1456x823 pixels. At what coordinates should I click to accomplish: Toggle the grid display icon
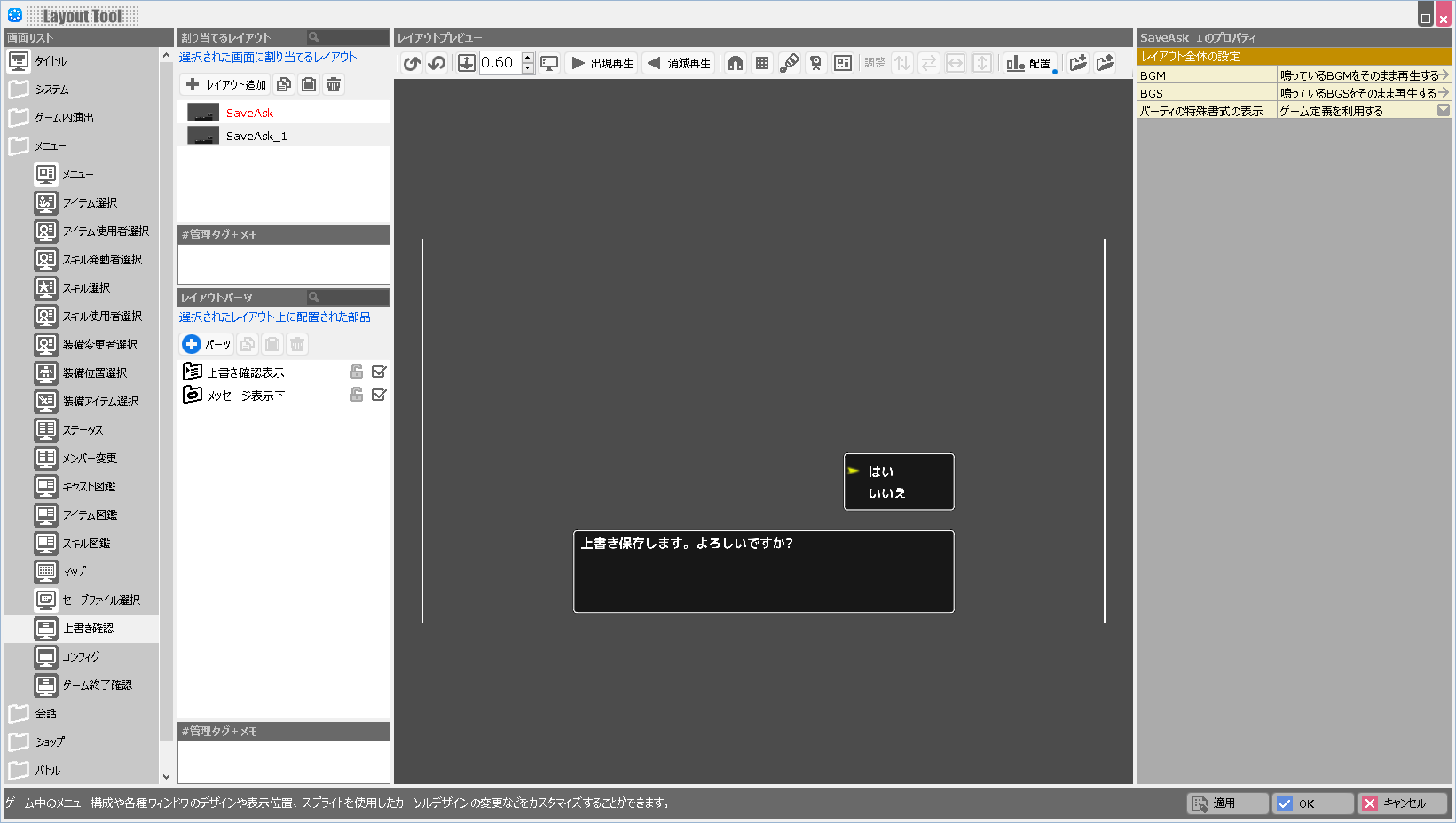(762, 63)
